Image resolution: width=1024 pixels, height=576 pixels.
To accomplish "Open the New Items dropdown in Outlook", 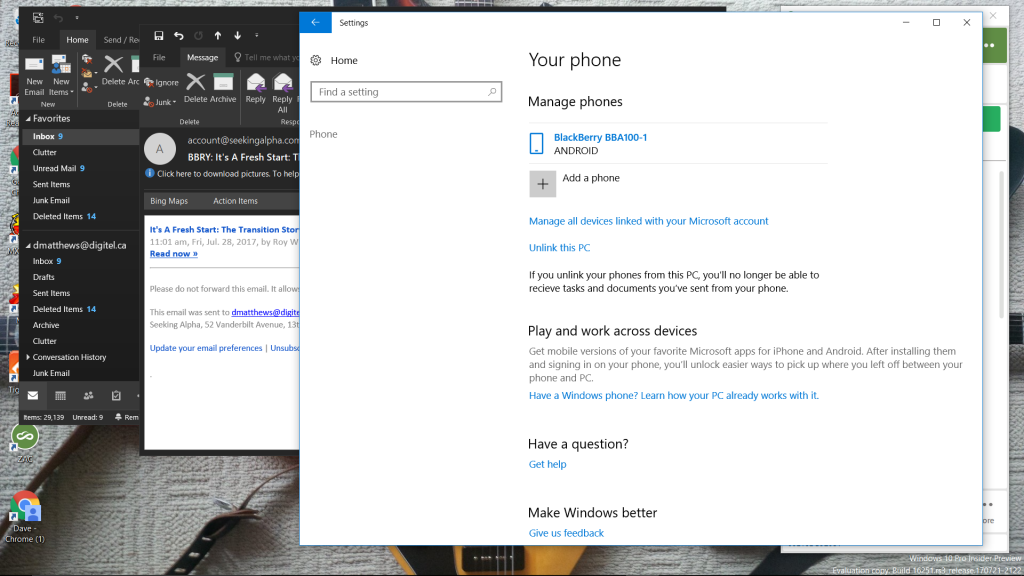I will click(61, 76).
